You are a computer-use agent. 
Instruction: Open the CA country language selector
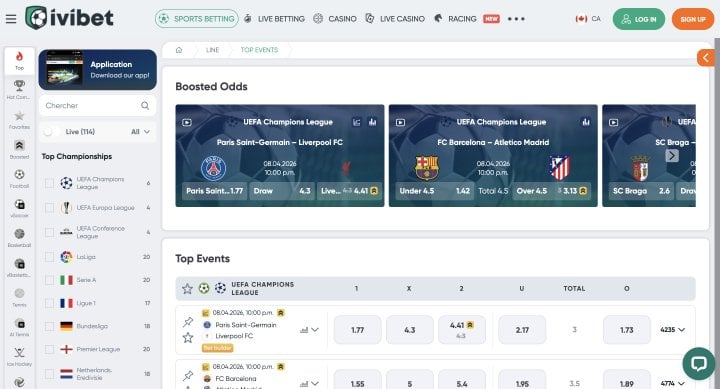click(x=588, y=19)
